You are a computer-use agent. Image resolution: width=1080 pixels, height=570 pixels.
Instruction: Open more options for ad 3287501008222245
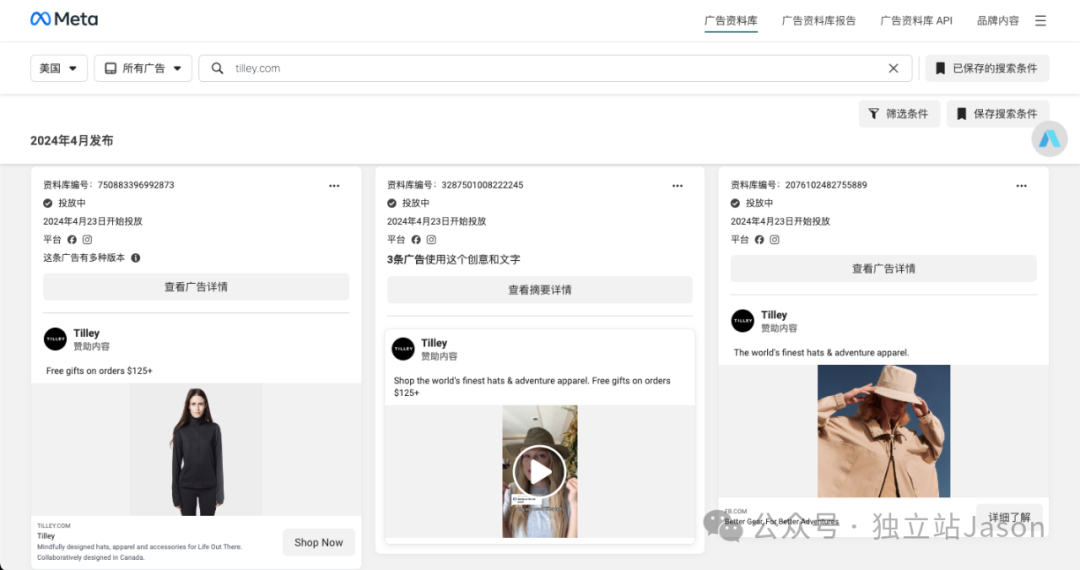[x=678, y=186]
